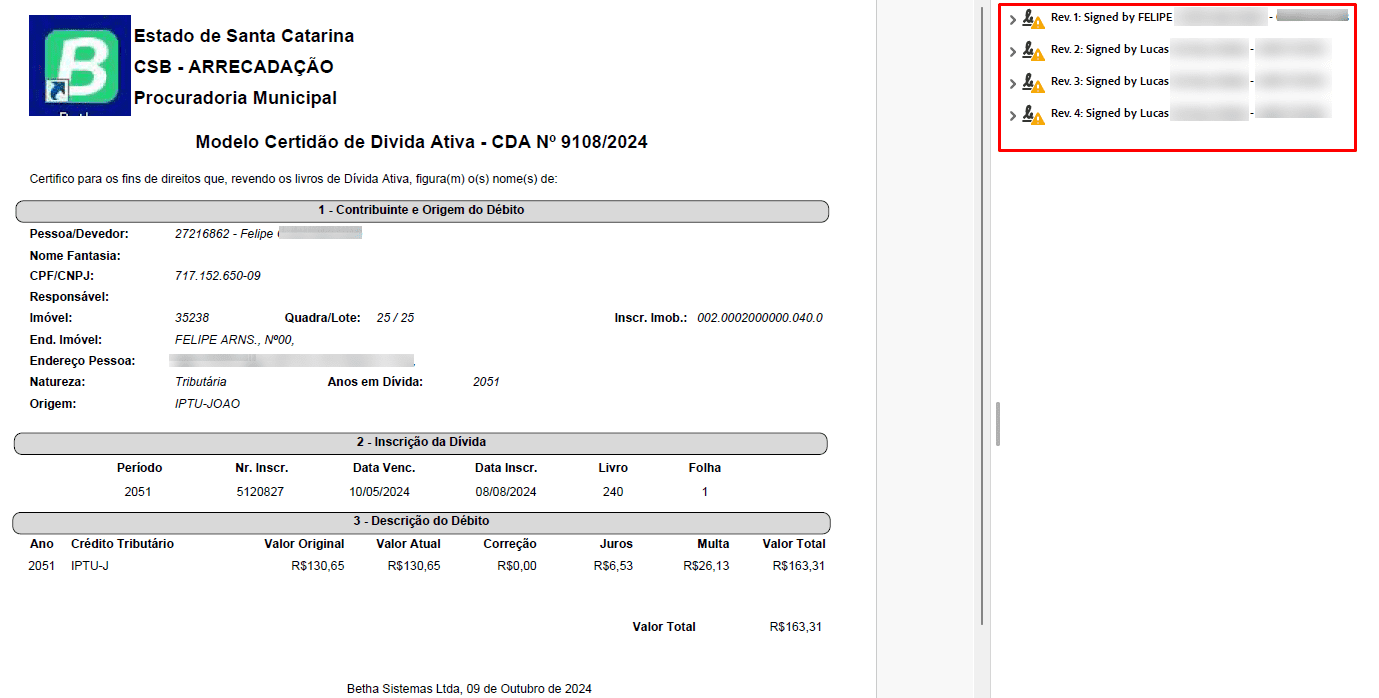This screenshot has width=1379, height=698.
Task: Click the "2 - Inscrição da Dívida" section header
Action: pyautogui.click(x=421, y=442)
